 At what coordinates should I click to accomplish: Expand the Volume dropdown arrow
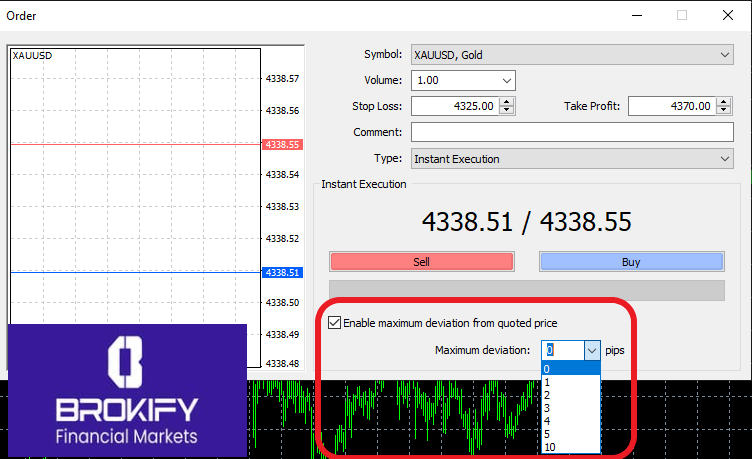[506, 81]
